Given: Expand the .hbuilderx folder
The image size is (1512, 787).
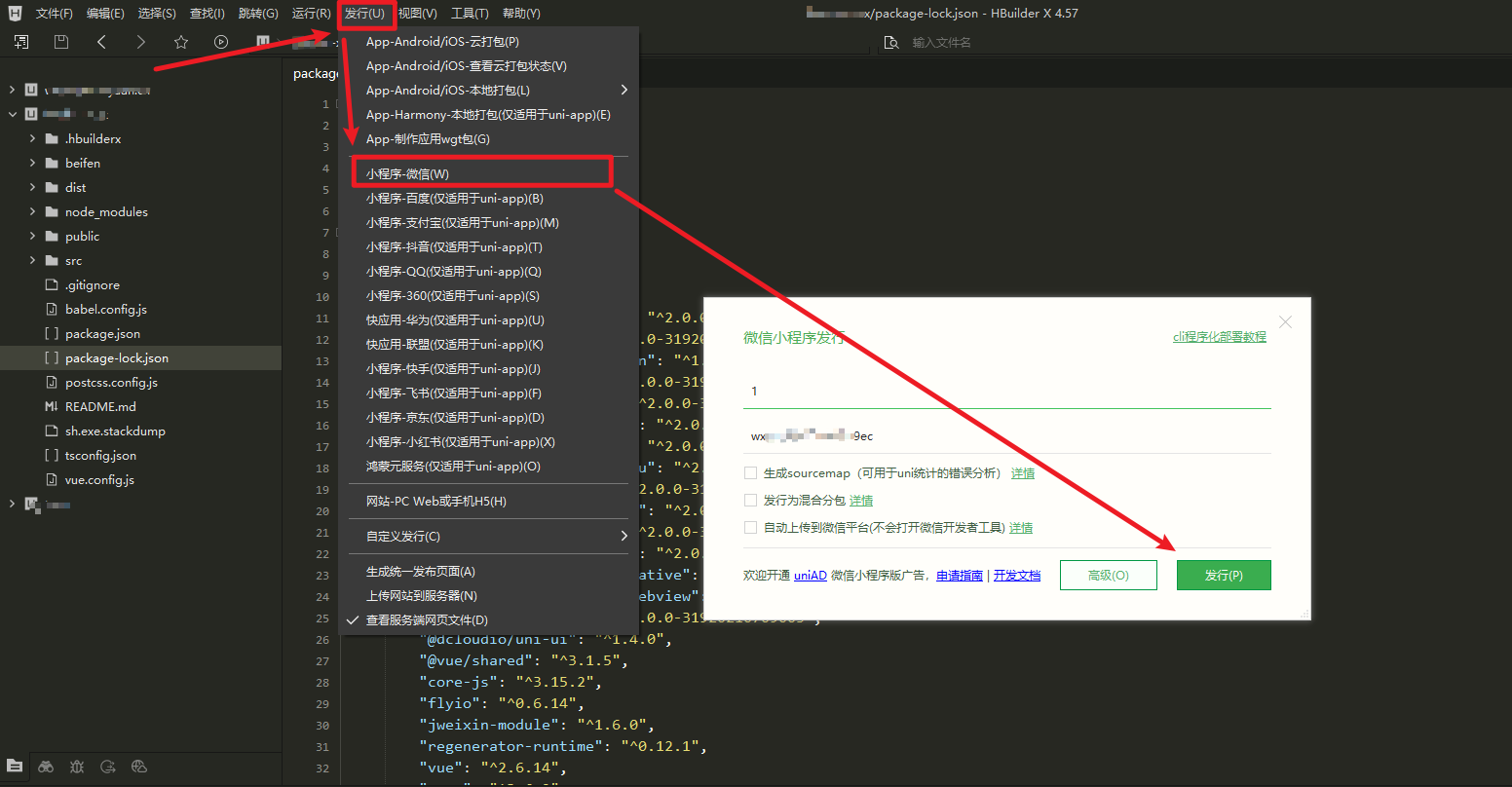Looking at the screenshot, I should tap(32, 139).
